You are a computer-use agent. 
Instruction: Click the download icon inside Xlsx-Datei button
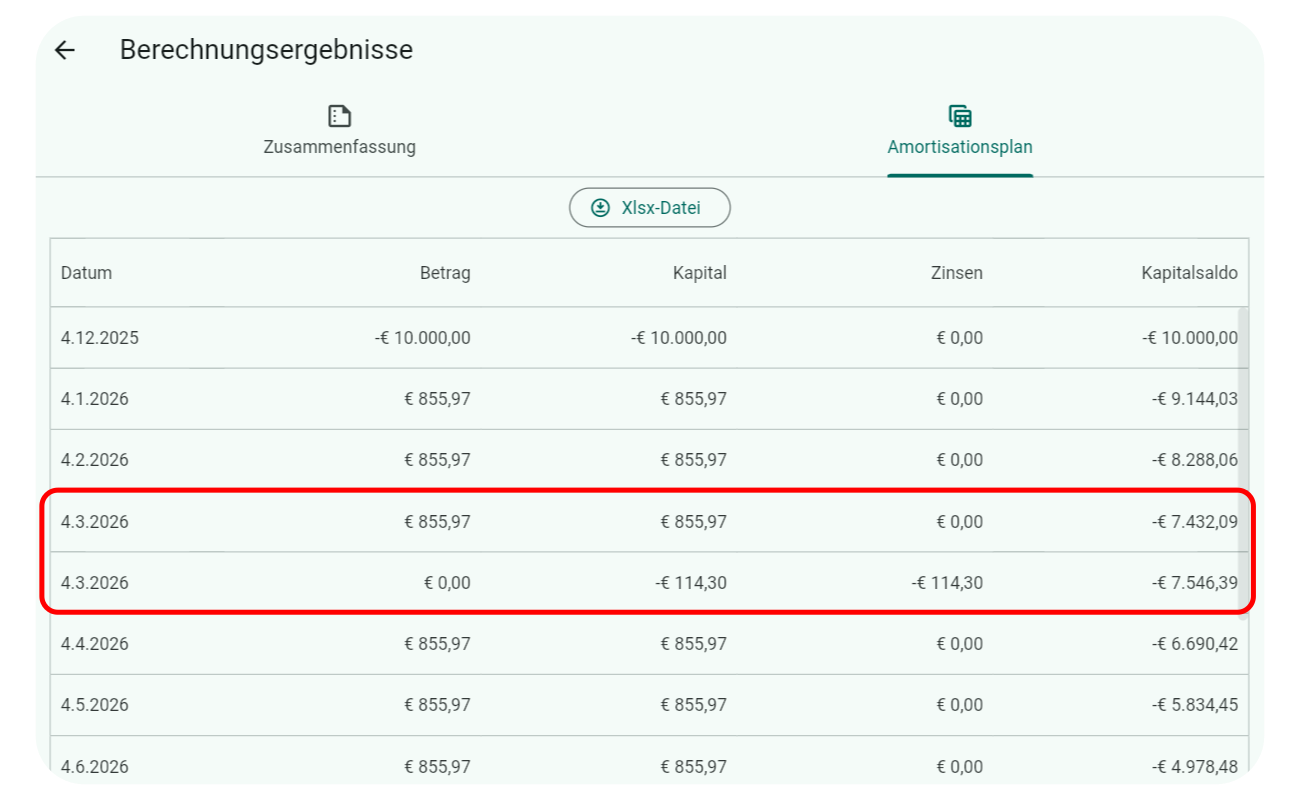click(x=600, y=207)
